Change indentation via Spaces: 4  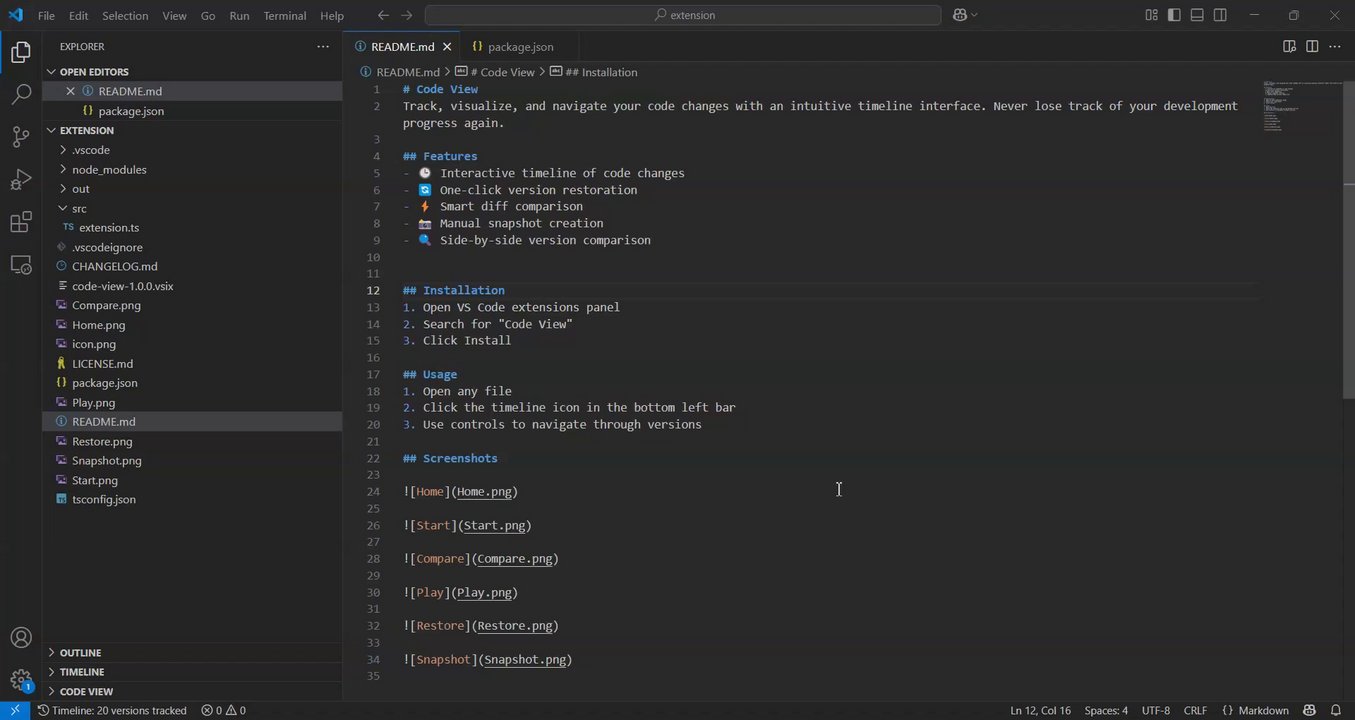pyautogui.click(x=1106, y=710)
